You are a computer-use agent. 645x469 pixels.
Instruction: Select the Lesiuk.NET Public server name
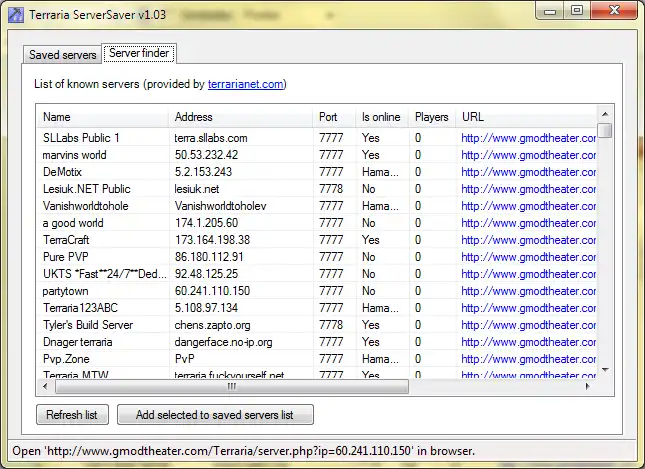click(x=87, y=189)
